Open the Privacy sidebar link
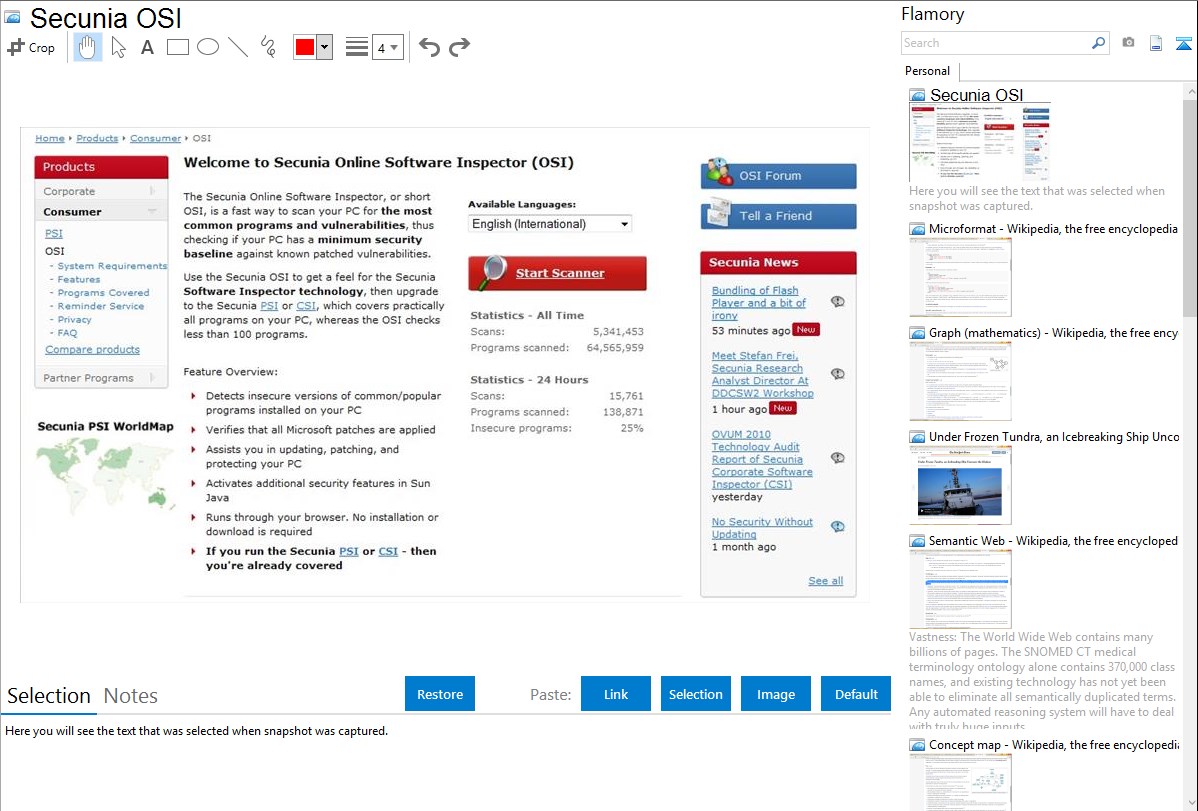This screenshot has width=1198, height=811. click(74, 320)
